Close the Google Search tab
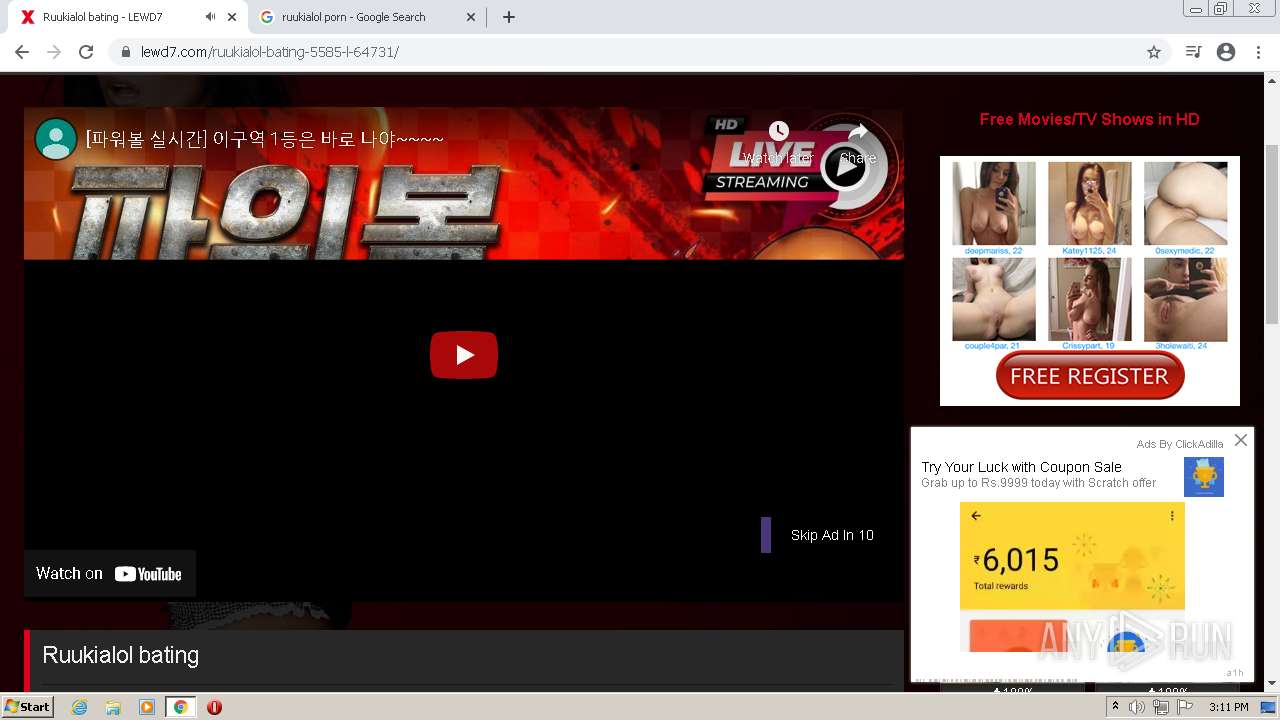This screenshot has height=720, width=1280. click(x=471, y=17)
